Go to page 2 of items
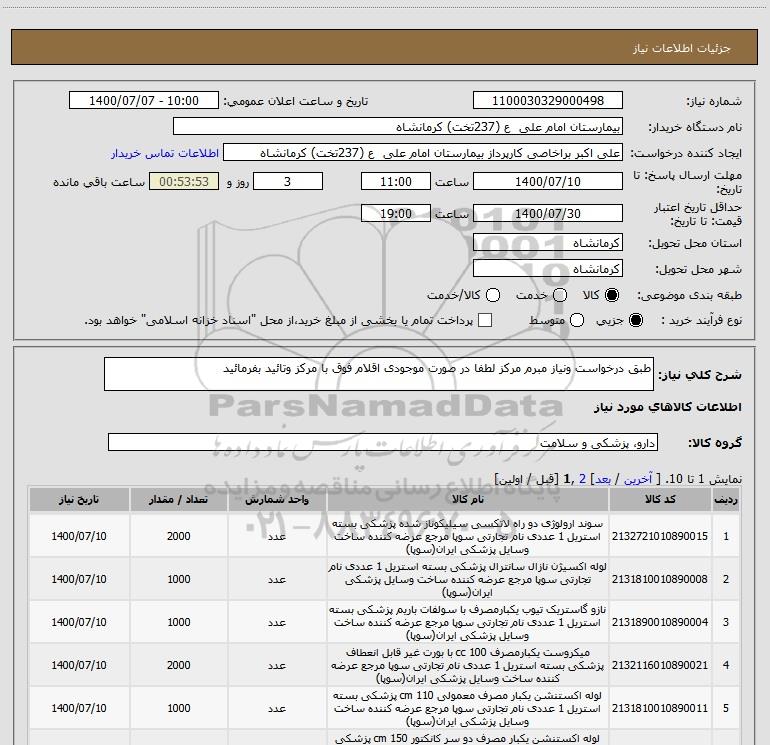This screenshot has width=770, height=745. click(582, 479)
